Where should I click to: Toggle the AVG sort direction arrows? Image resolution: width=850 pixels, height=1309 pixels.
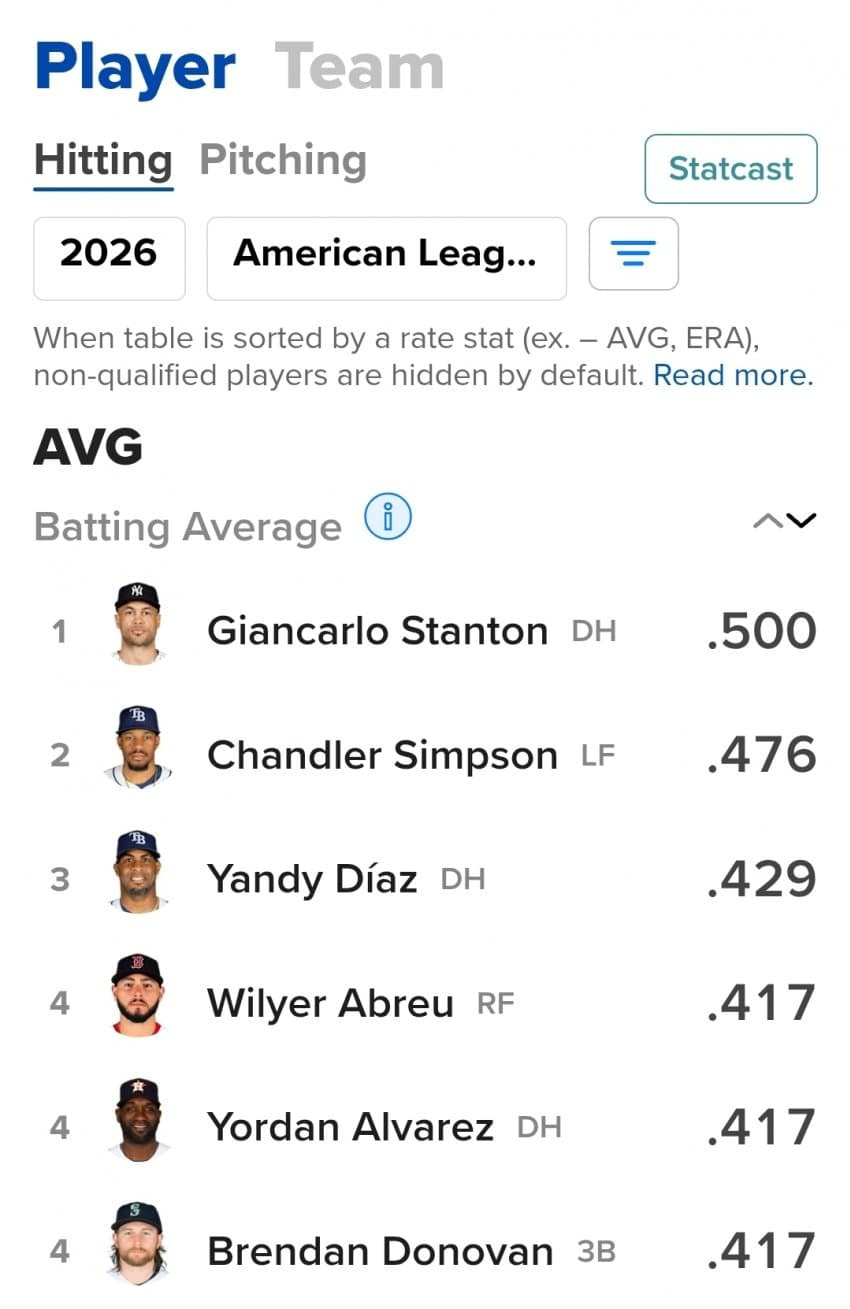(785, 520)
